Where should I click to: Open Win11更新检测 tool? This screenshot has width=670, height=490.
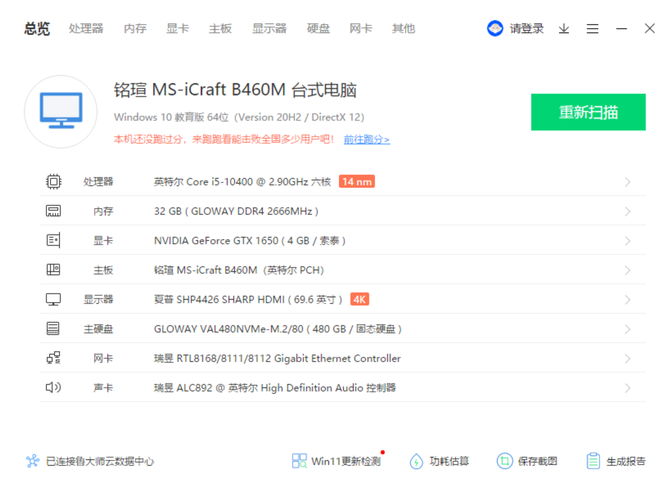pos(336,461)
